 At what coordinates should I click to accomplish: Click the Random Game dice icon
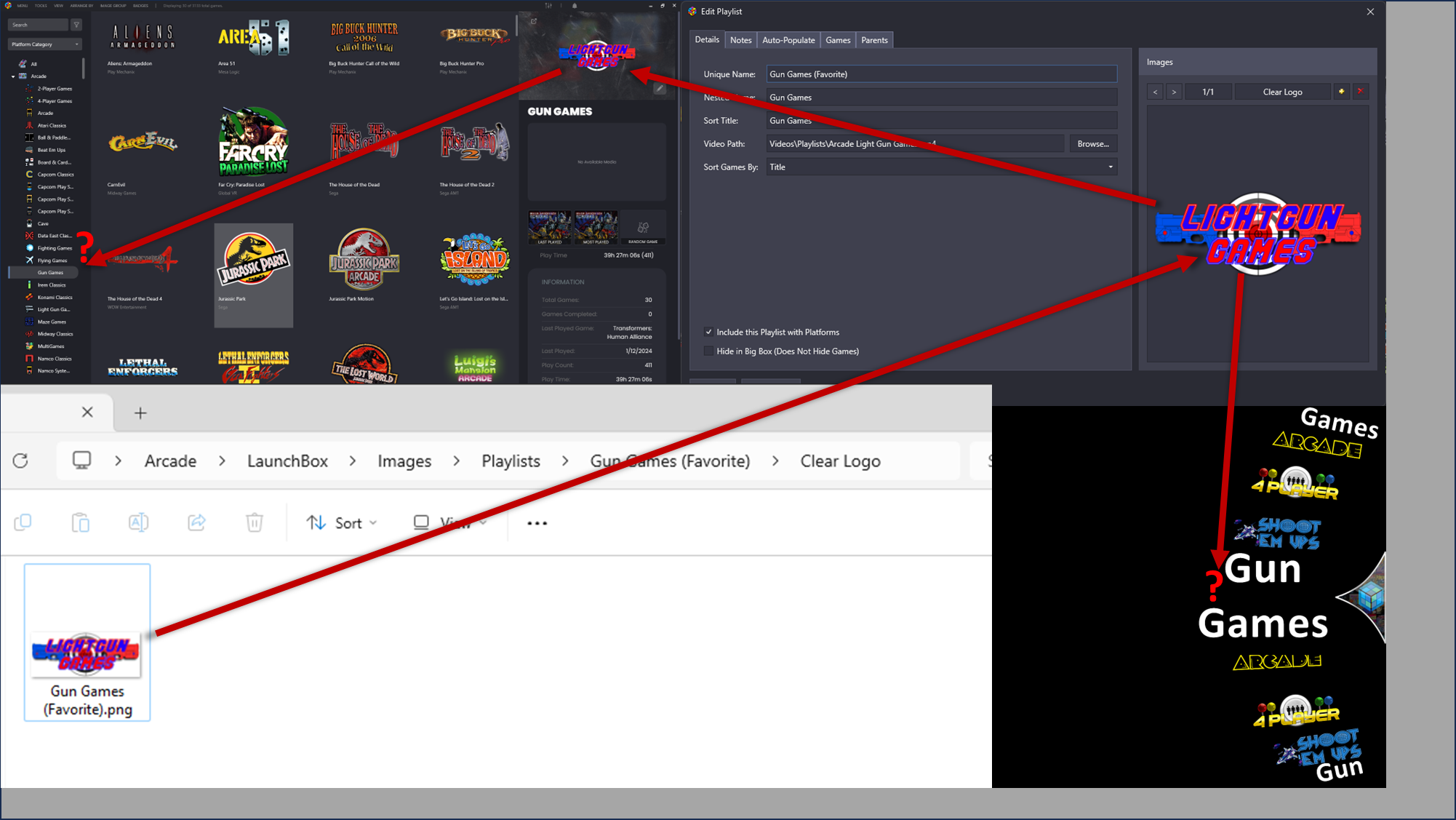[x=643, y=228]
